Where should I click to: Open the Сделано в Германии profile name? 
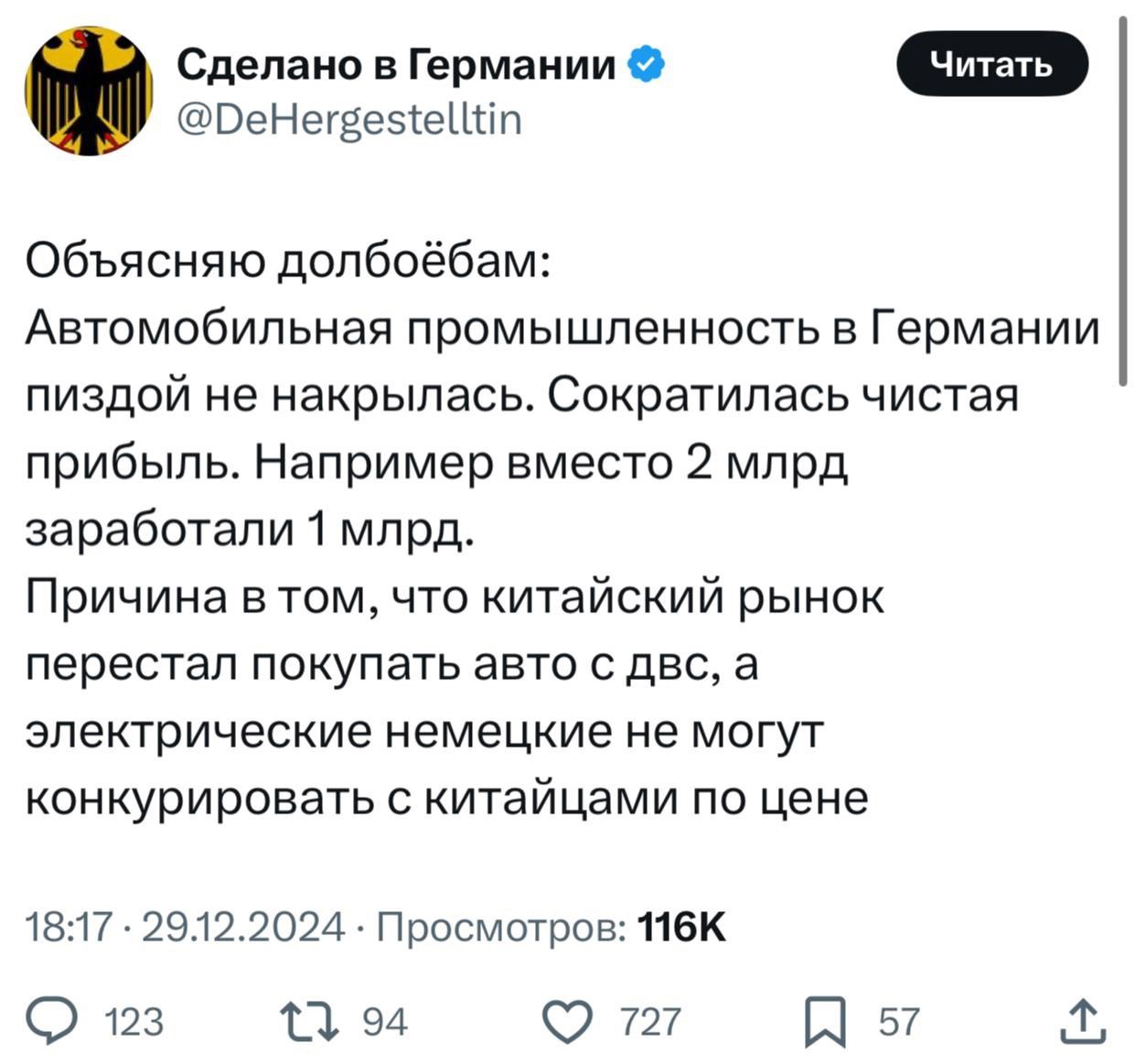(x=397, y=64)
